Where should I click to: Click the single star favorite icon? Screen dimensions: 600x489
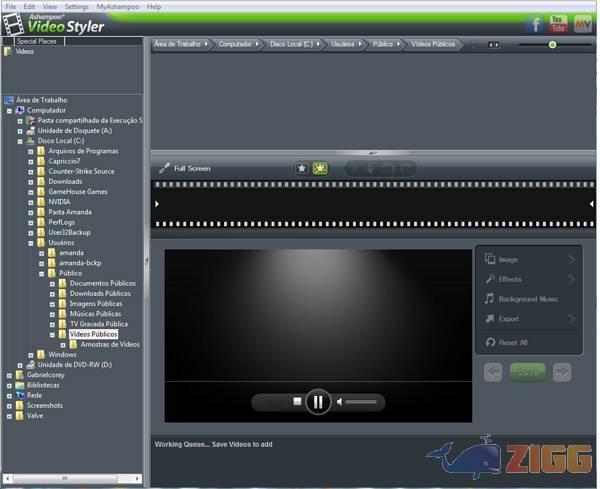[302, 168]
